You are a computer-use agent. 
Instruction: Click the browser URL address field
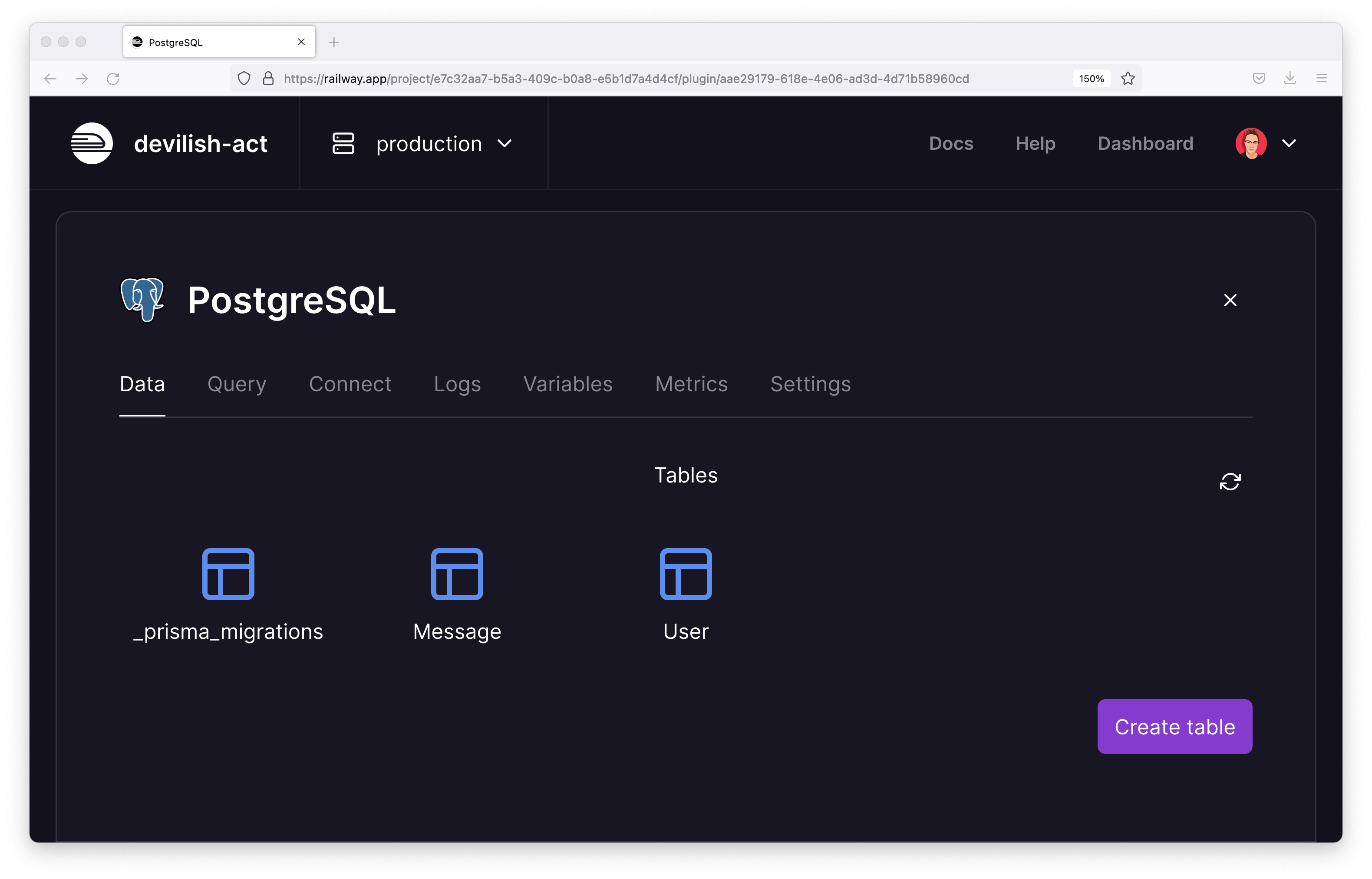click(x=627, y=79)
